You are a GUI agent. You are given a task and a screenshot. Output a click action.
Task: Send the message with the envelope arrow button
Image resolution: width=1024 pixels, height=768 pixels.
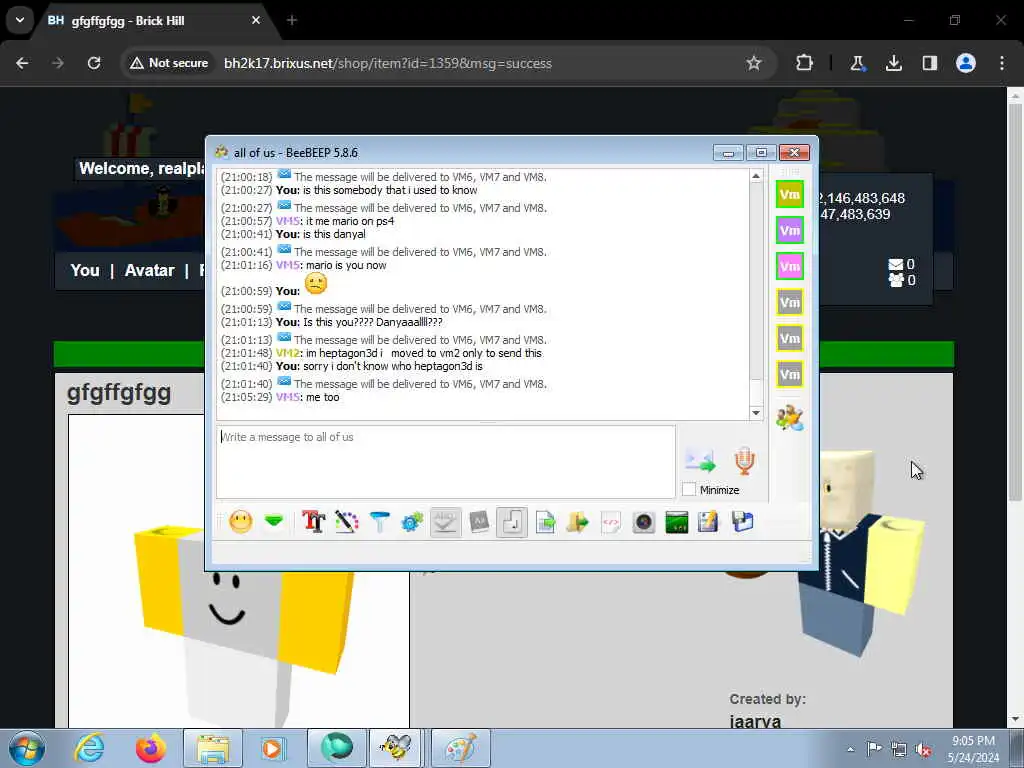click(700, 460)
